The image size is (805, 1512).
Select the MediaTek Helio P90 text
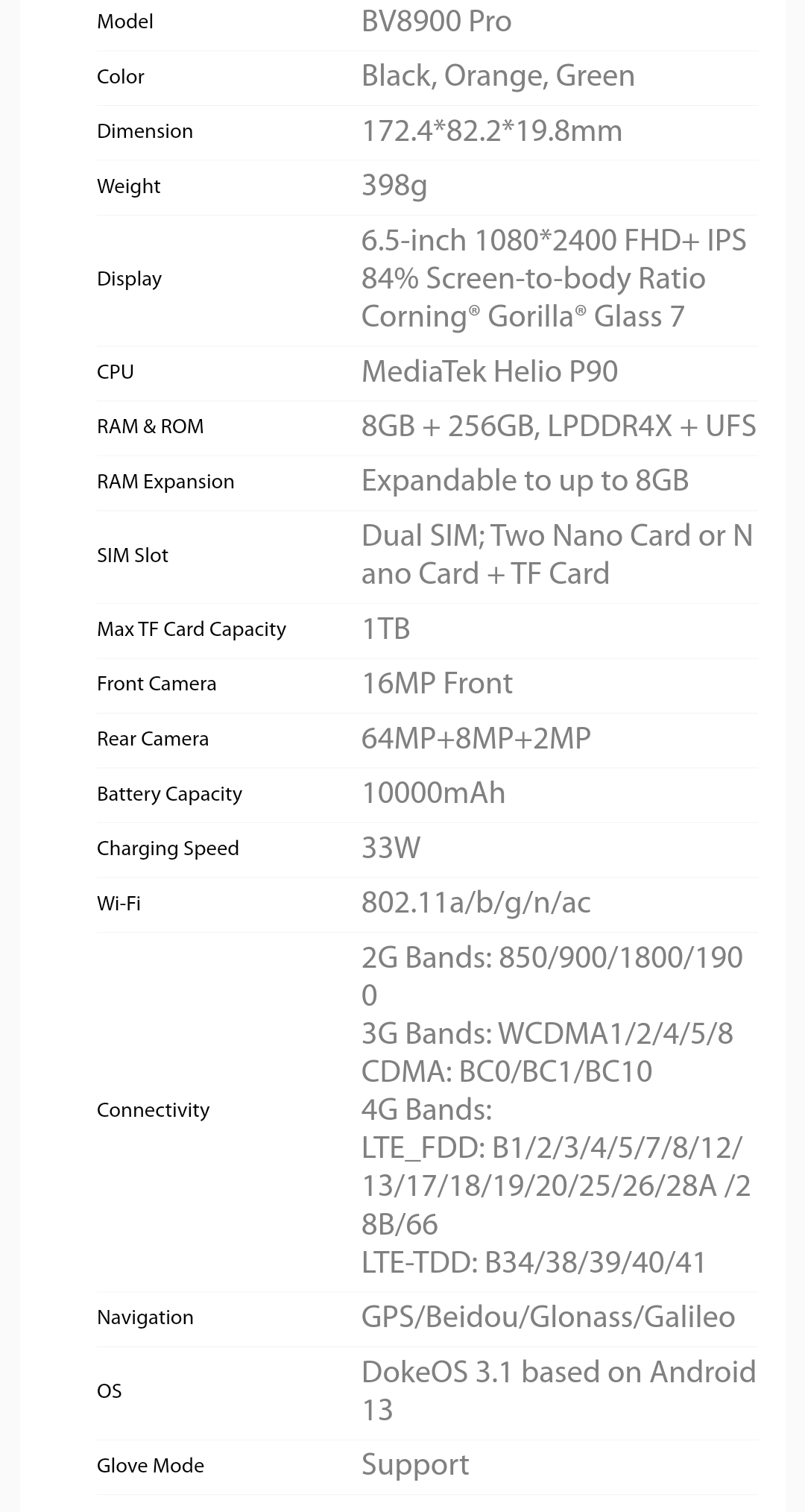coord(490,371)
